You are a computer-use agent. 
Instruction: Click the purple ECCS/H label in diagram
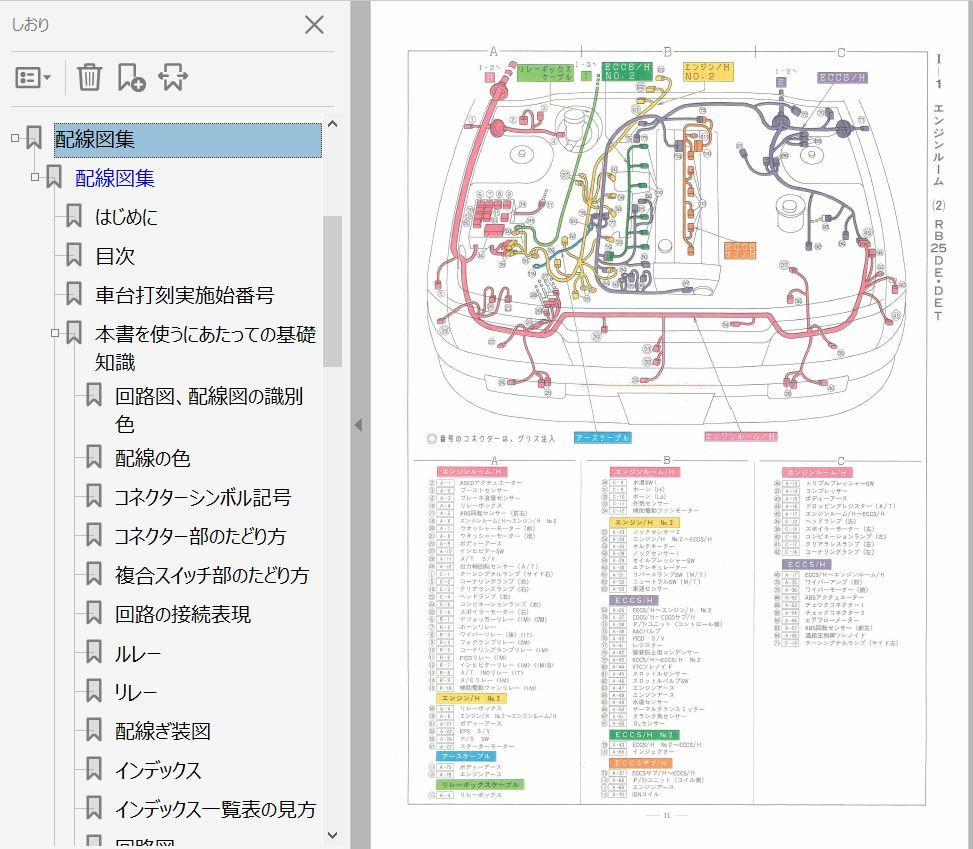[843, 78]
